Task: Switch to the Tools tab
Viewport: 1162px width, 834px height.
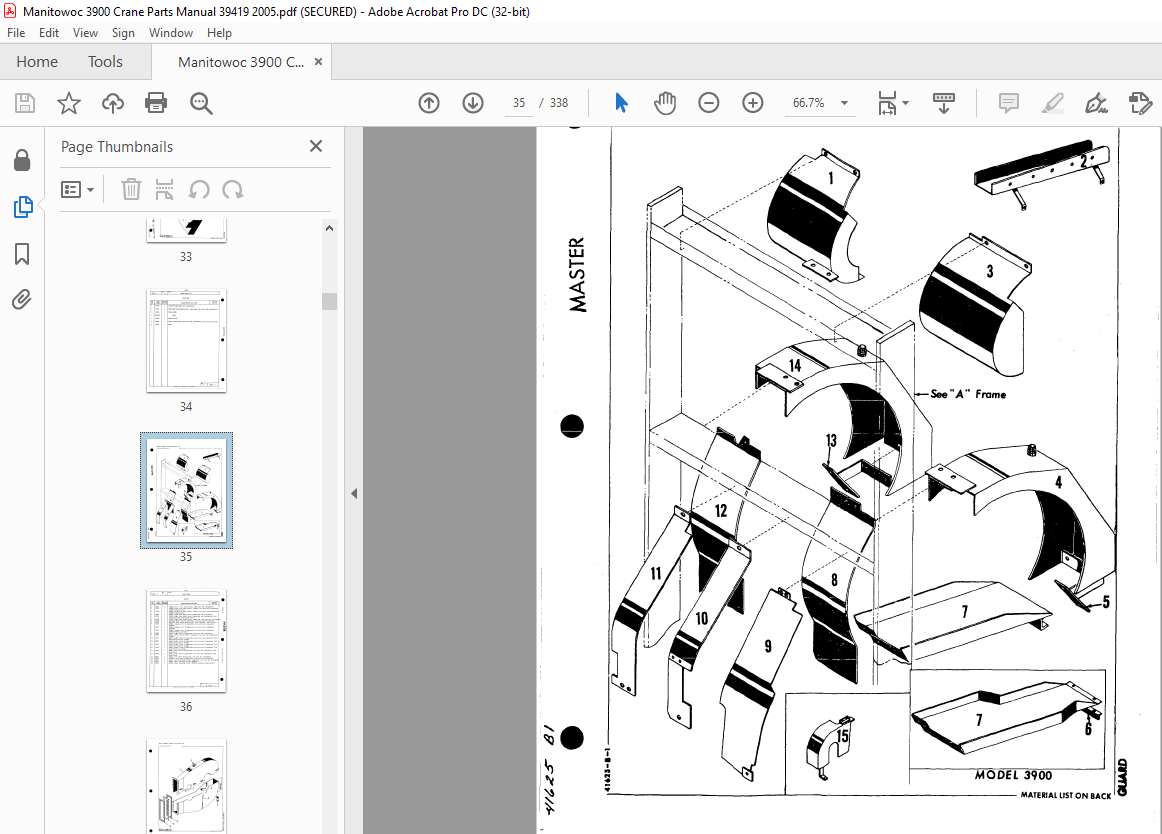Action: coord(105,62)
